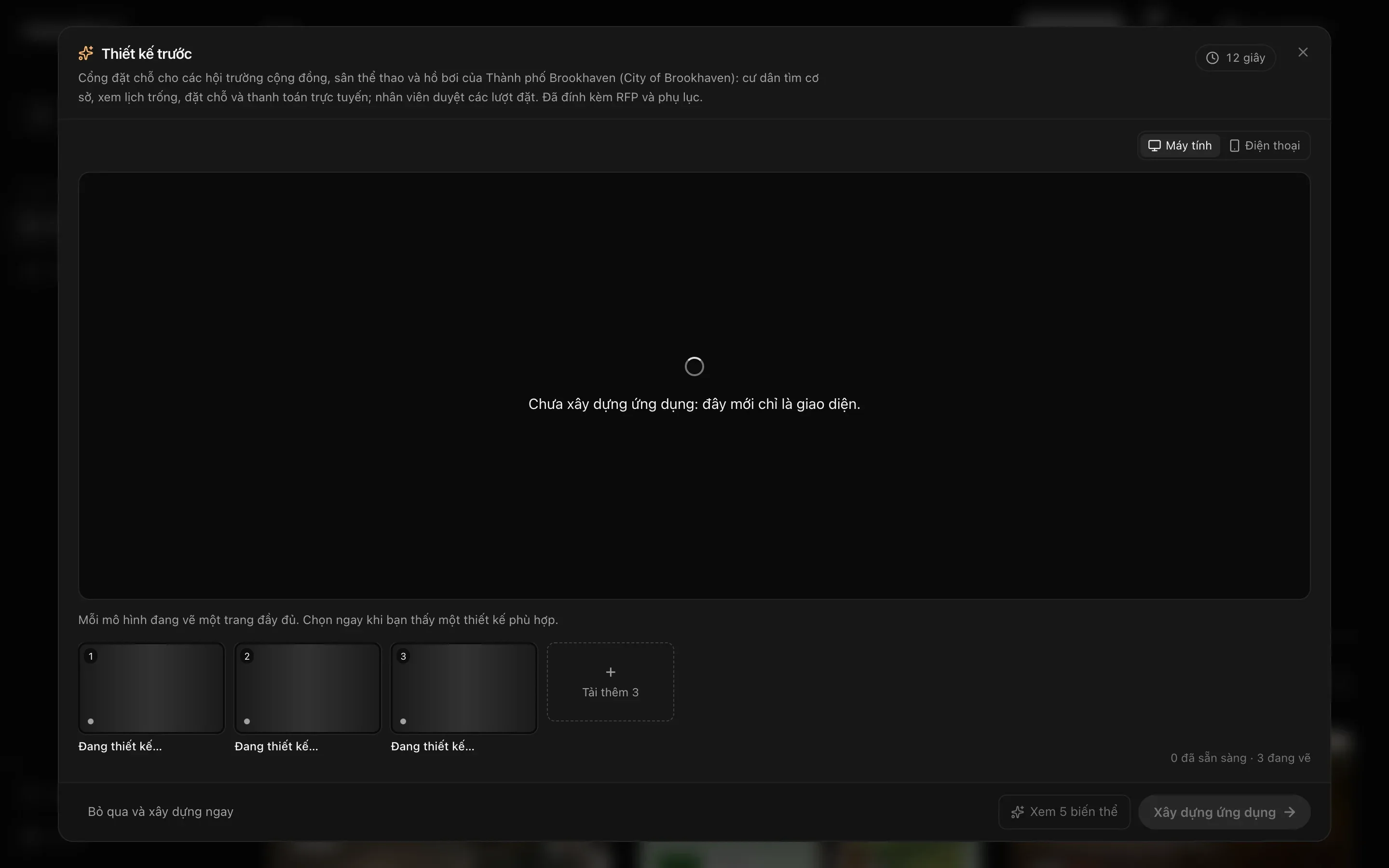This screenshot has height=868, width=1389.
Task: Switch preview to Máy tính view
Action: 1180,146
